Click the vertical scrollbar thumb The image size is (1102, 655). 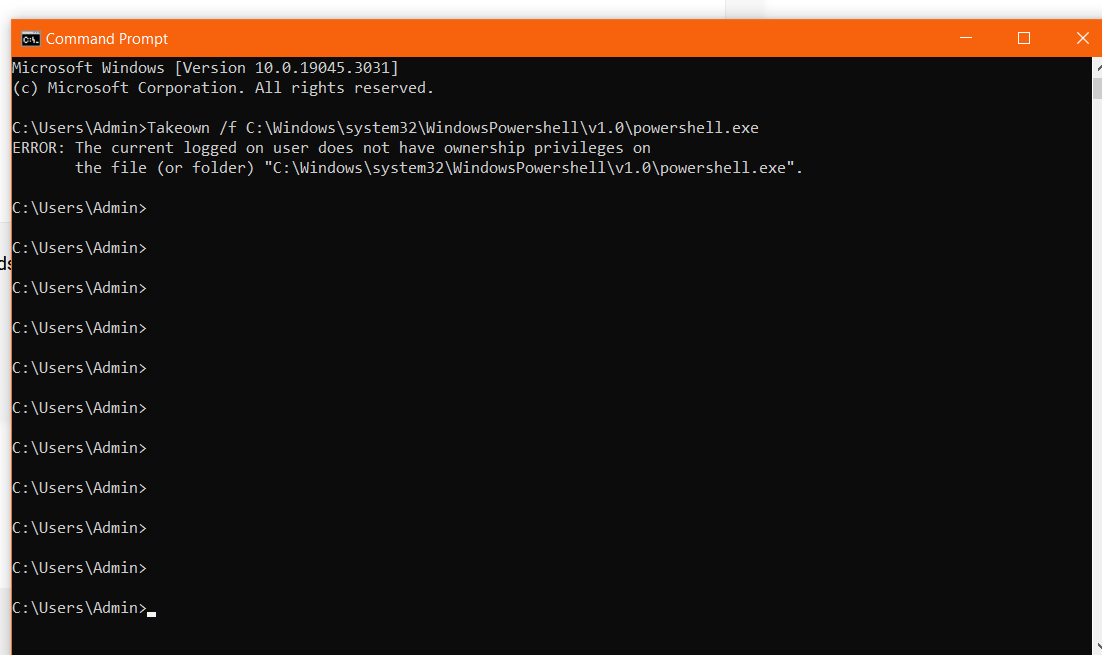click(1097, 89)
